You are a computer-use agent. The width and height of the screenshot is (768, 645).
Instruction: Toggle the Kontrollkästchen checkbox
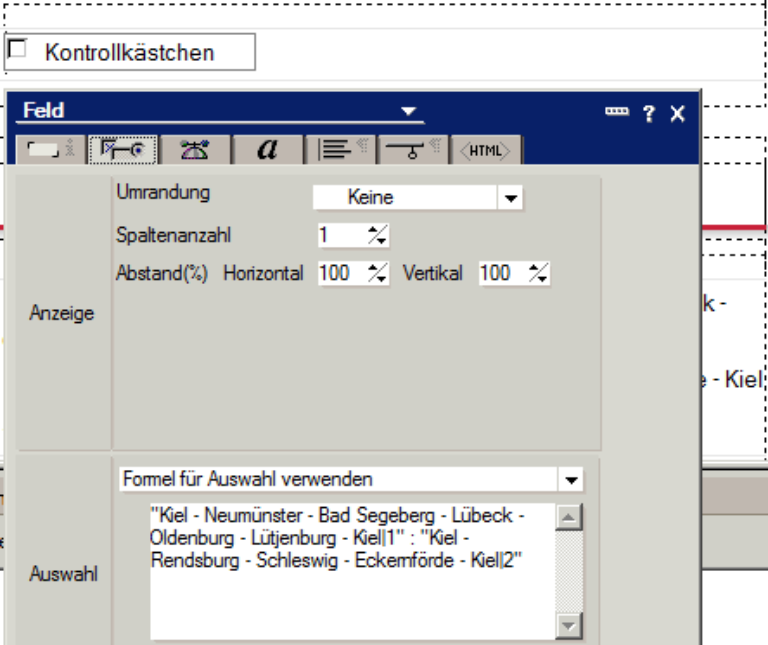click(17, 48)
